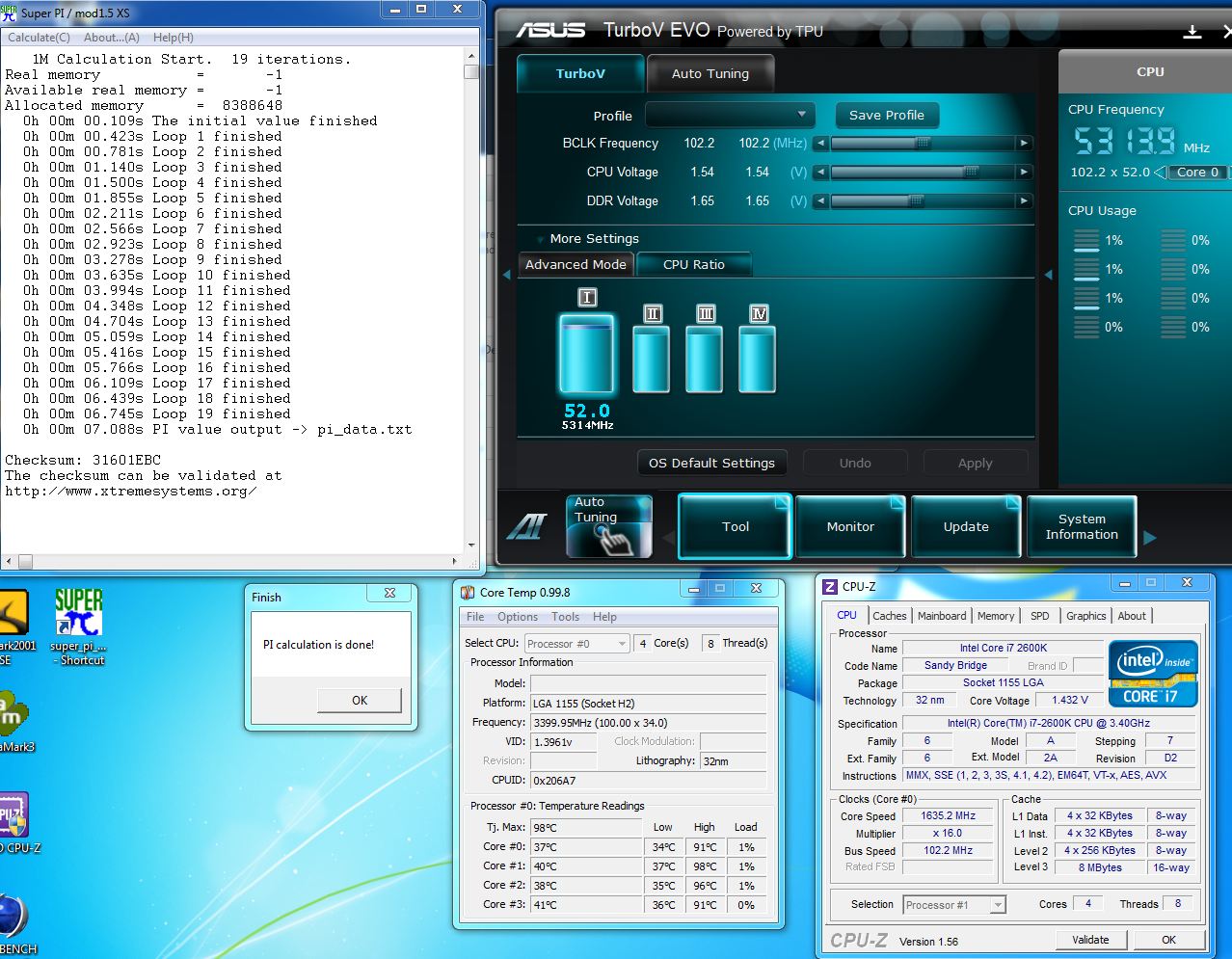This screenshot has width=1232, height=959.
Task: Select core I ratio bar in TurboV
Action: point(586,354)
